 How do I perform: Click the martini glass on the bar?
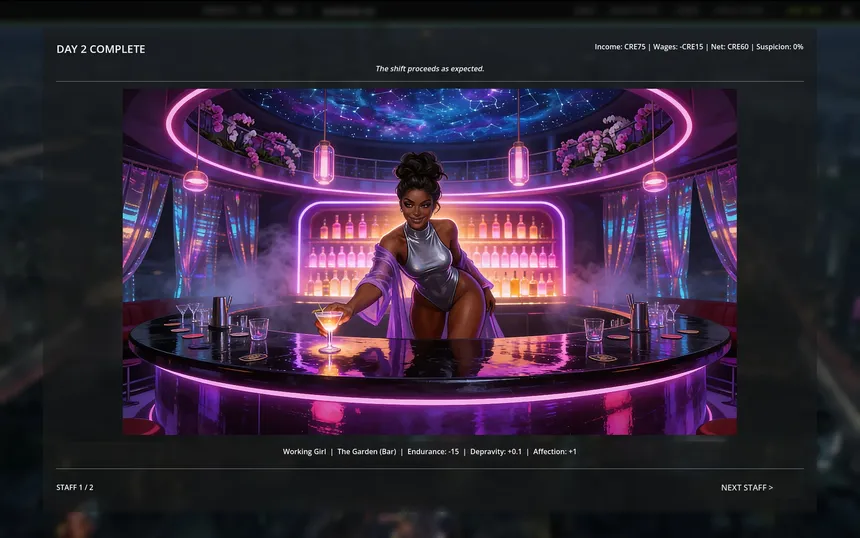click(x=328, y=326)
